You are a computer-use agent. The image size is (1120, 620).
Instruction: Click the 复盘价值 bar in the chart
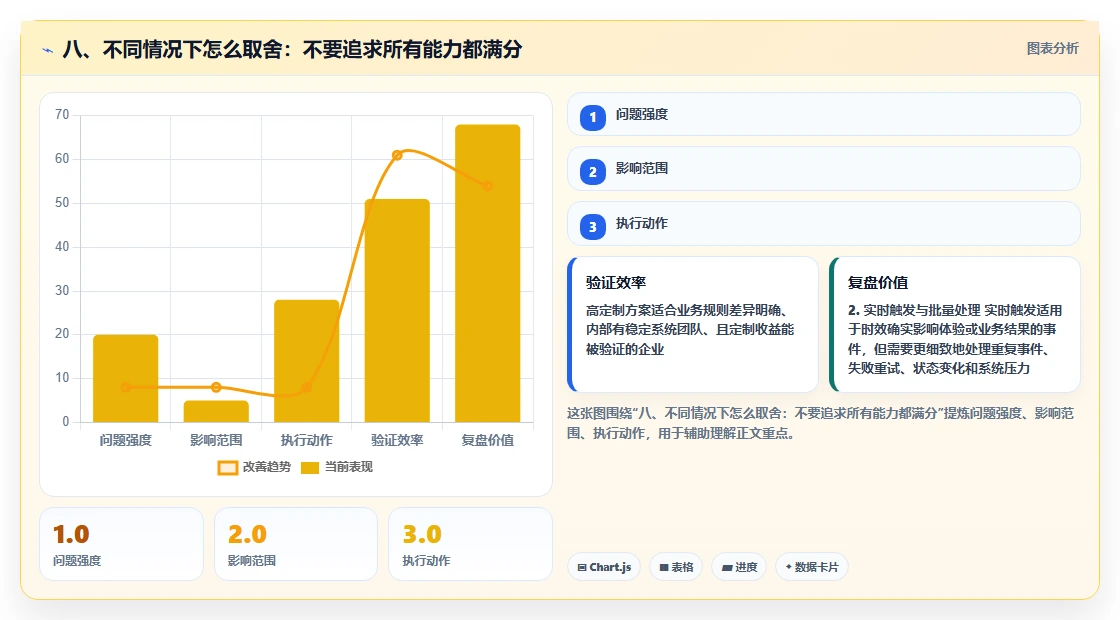point(488,274)
